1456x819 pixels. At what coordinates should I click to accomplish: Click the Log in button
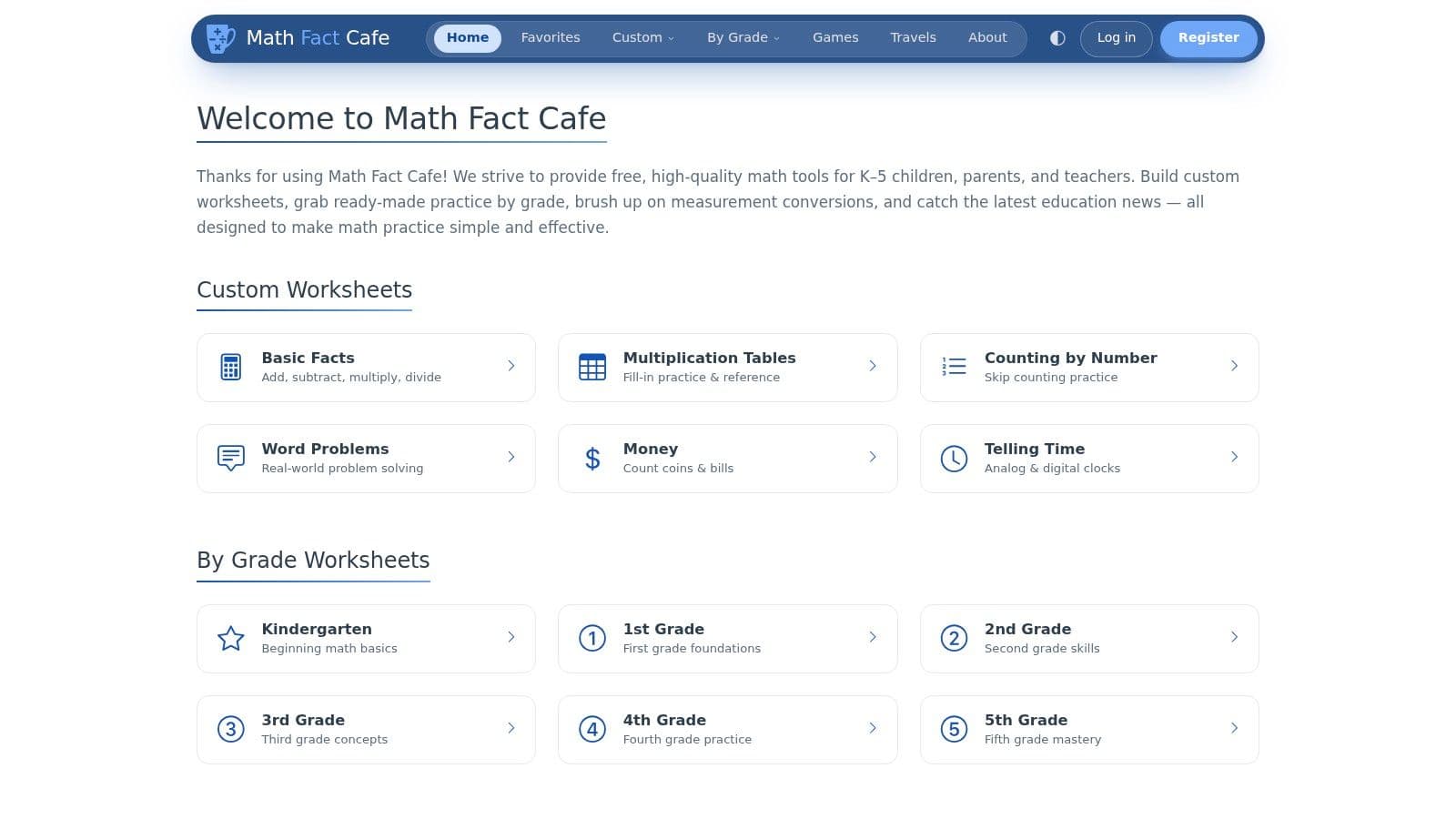pos(1117,38)
